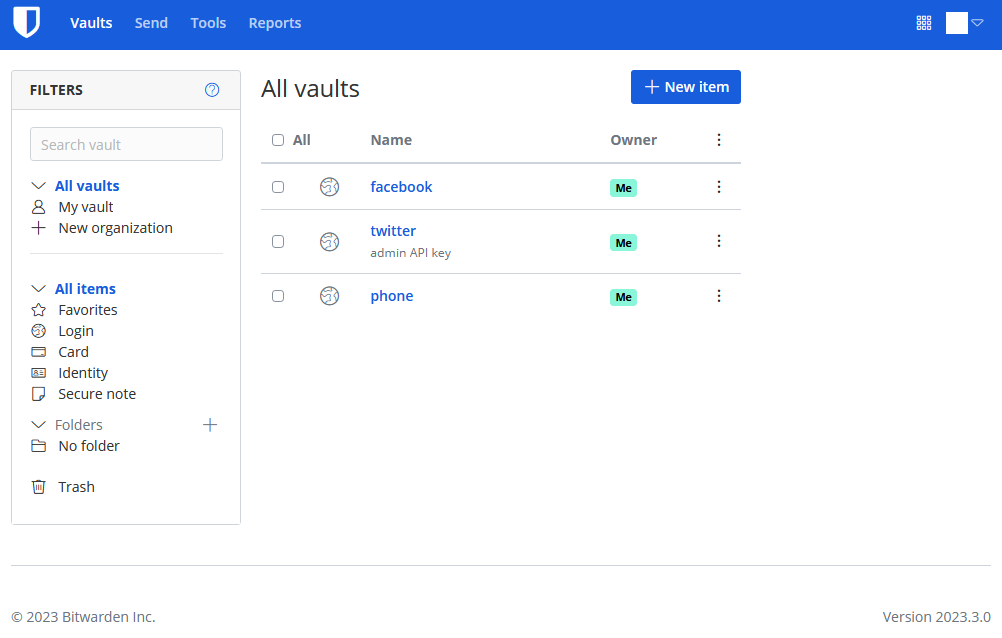Image resolution: width=1002 pixels, height=638 pixels.
Task: Open the apps grid in the top bar
Action: [x=923, y=22]
